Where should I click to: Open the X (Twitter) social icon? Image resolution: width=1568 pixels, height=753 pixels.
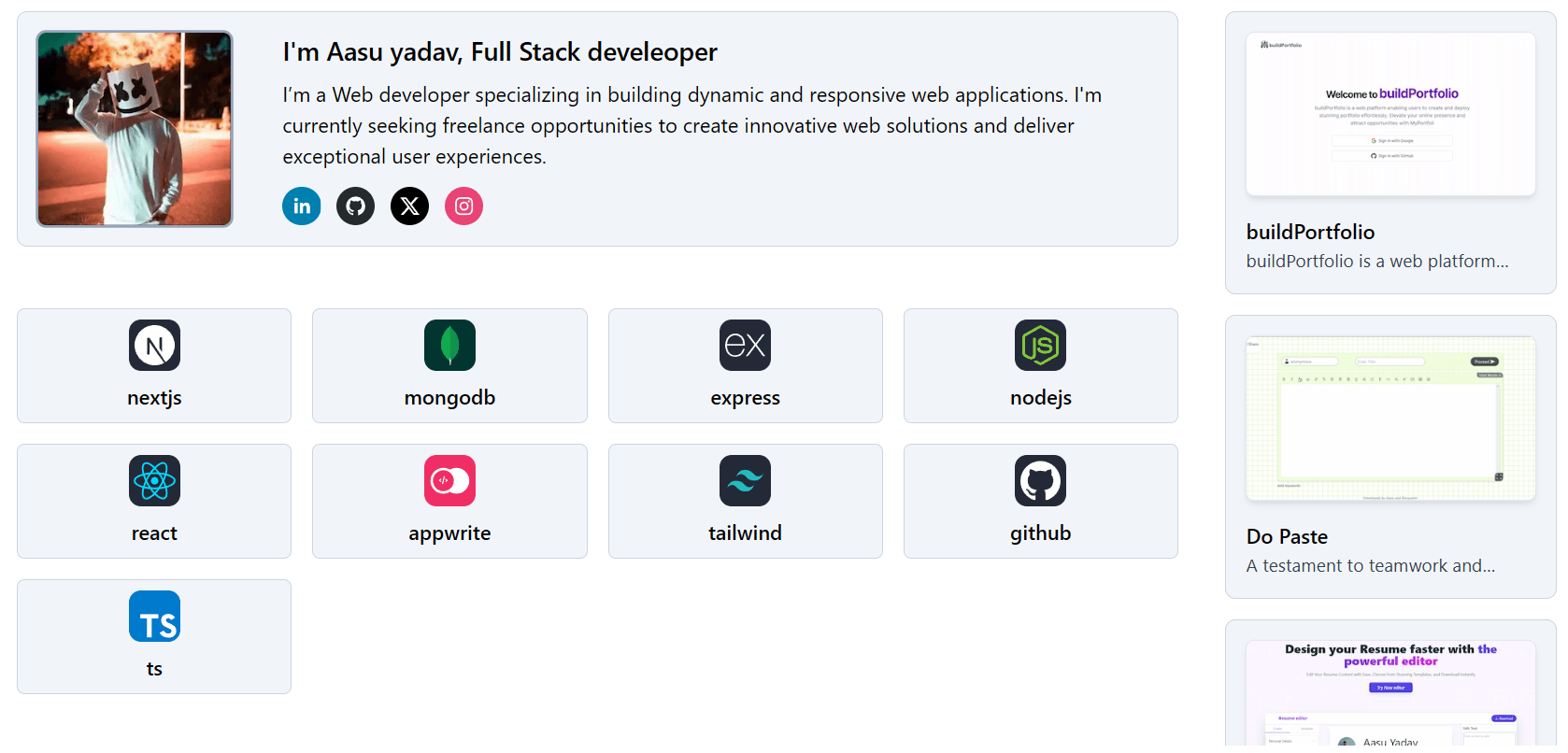(x=409, y=206)
